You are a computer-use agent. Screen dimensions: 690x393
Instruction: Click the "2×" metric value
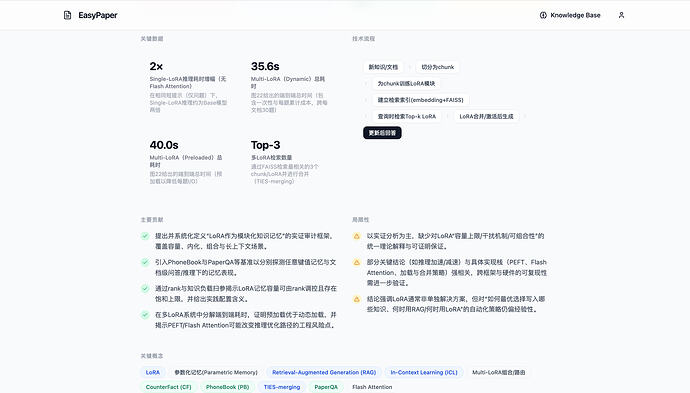[156, 66]
